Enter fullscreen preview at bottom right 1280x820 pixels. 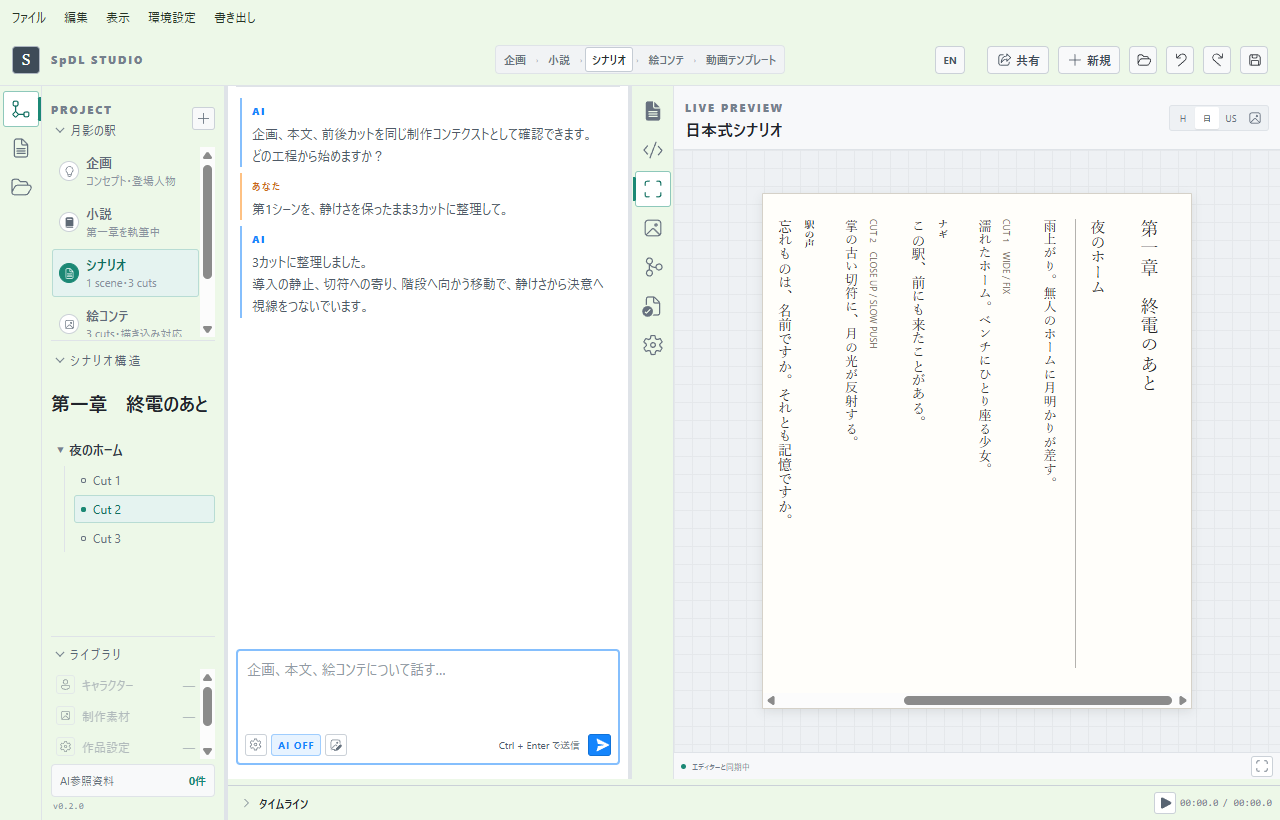(x=1262, y=766)
